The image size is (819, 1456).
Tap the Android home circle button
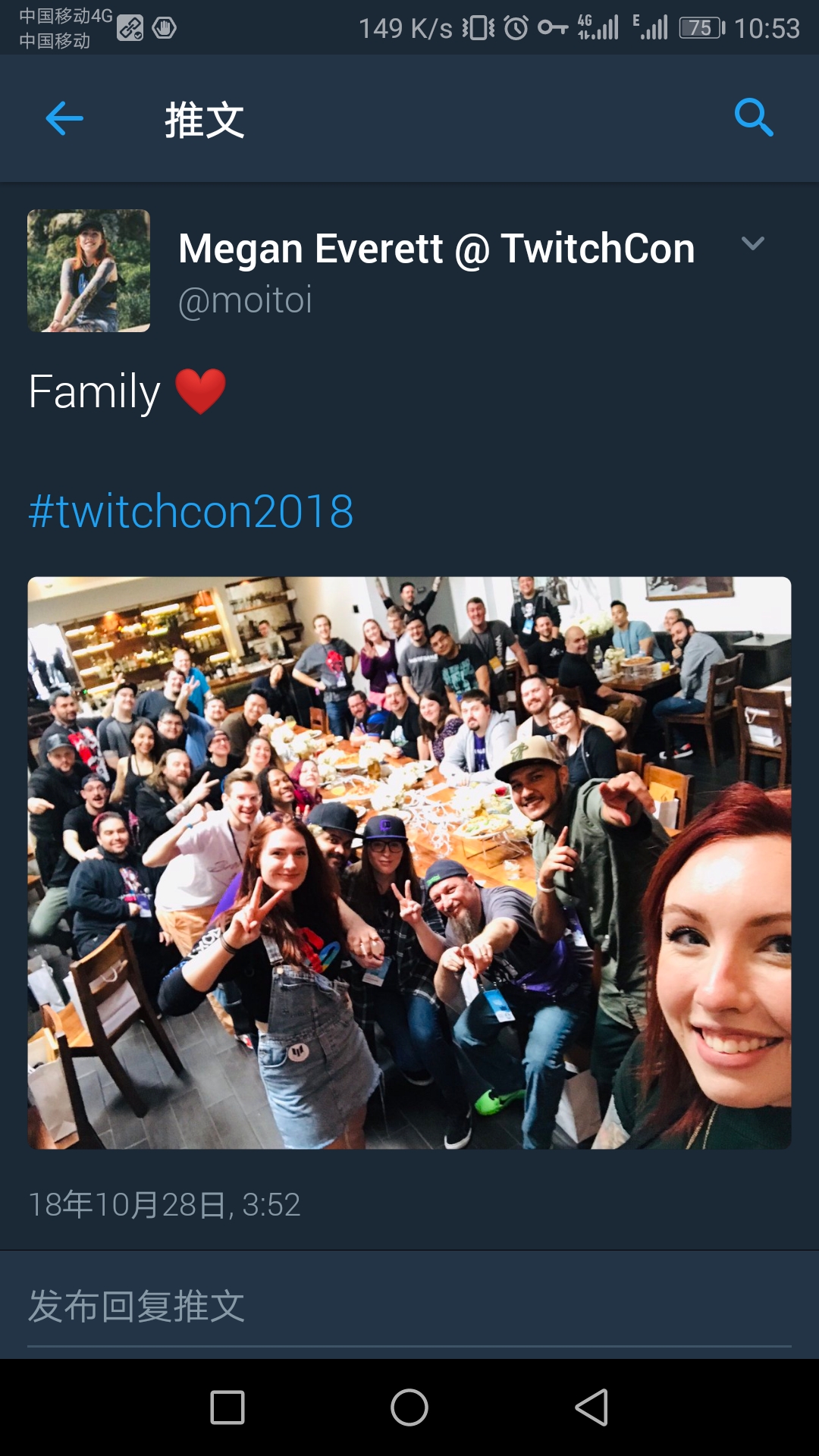click(409, 1407)
